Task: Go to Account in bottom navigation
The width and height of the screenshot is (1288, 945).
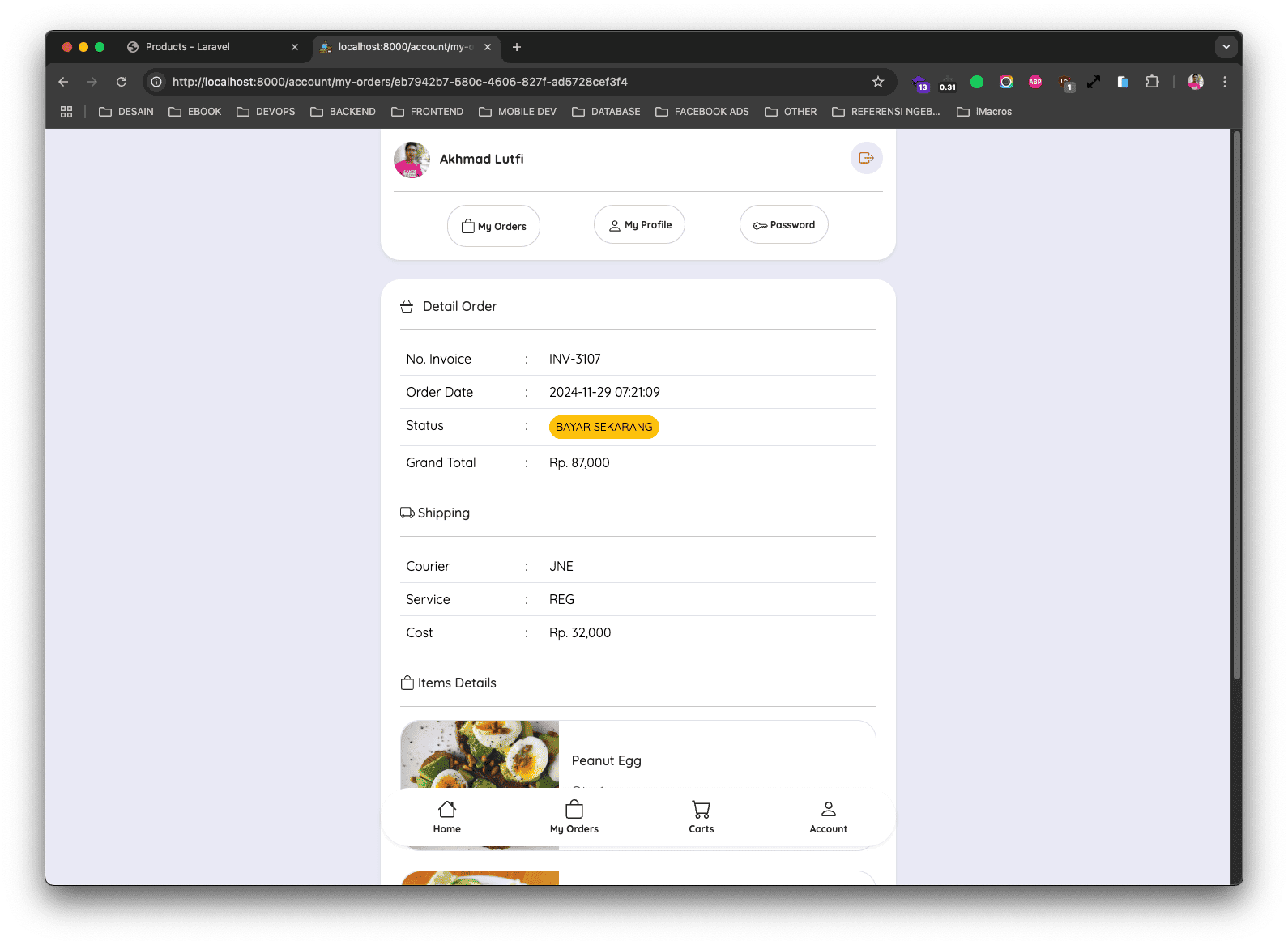Action: coord(828,816)
